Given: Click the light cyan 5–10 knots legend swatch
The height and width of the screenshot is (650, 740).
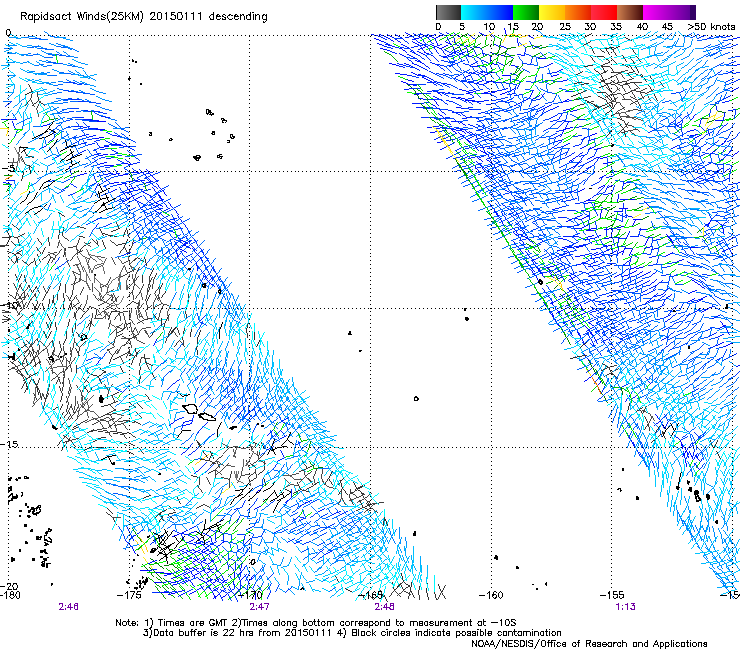Looking at the screenshot, I should [474, 12].
